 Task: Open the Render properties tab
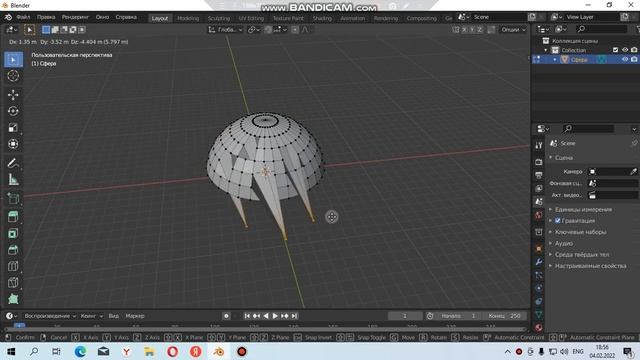click(x=539, y=162)
